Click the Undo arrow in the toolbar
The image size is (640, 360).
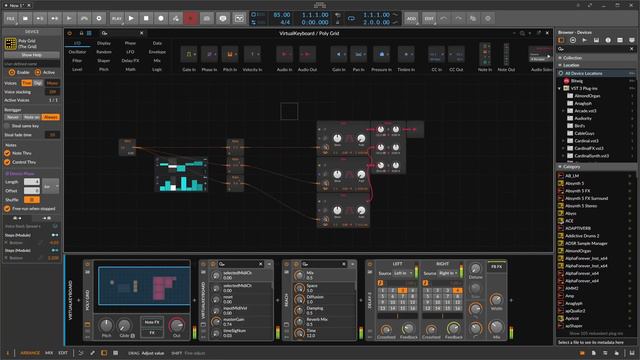pos(444,18)
